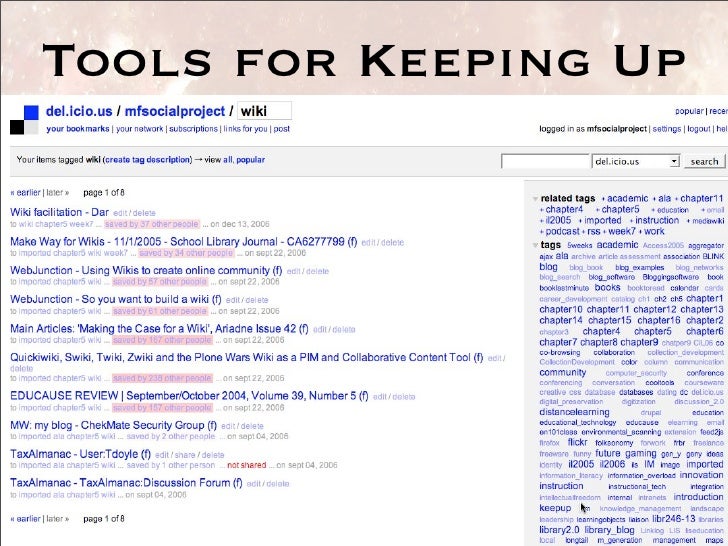Open your network page

coord(139,129)
